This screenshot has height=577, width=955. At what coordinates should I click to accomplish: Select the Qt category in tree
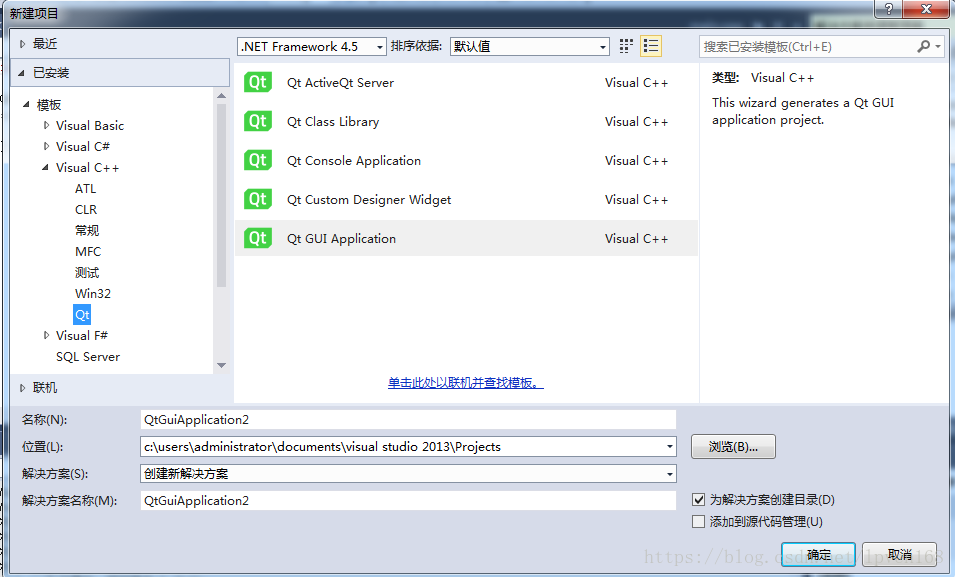tap(82, 314)
